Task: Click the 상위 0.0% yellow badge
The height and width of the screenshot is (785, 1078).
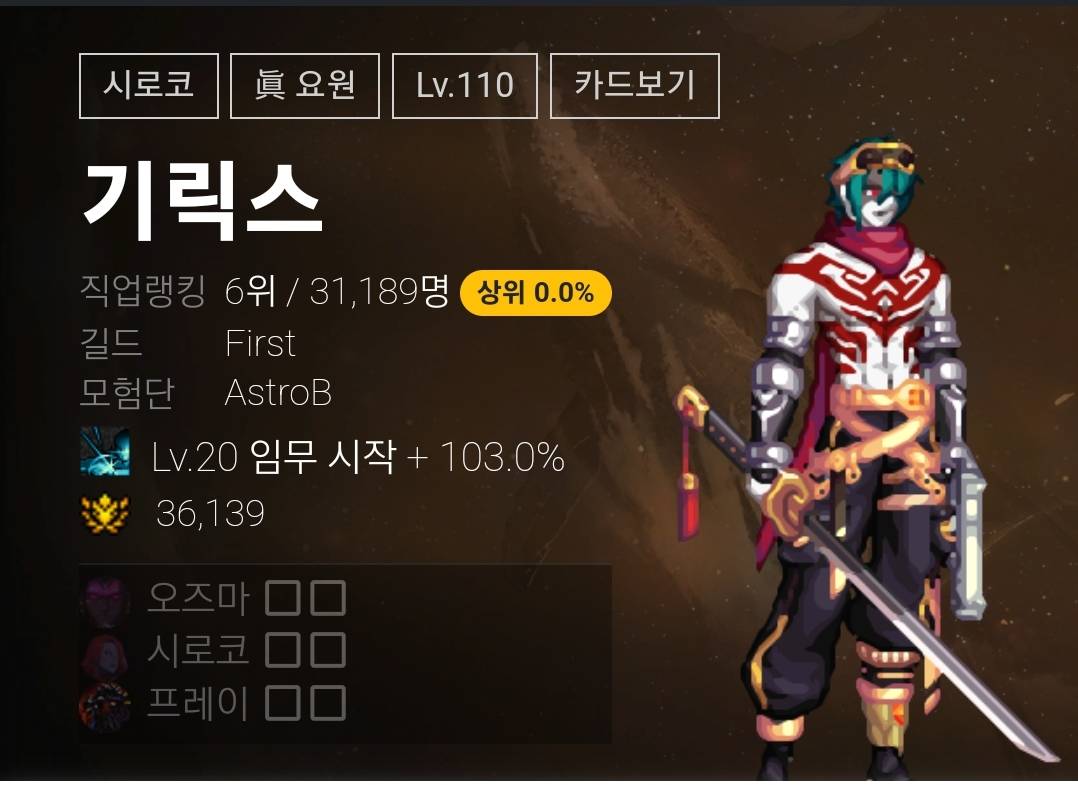Action: point(536,293)
